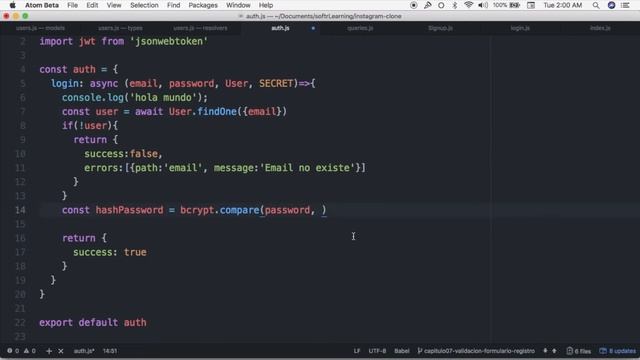Open the Edit menu
The width and height of the screenshot is (640, 360).
pos(92,5)
